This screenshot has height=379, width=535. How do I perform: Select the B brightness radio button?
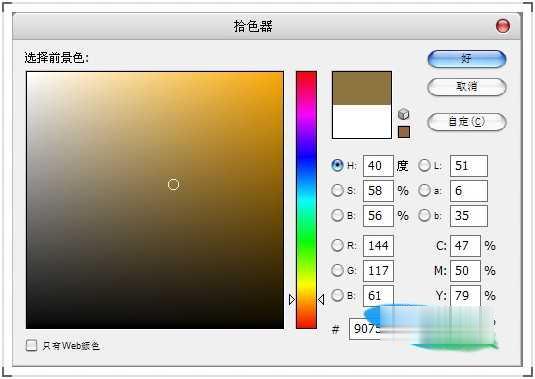(x=337, y=215)
